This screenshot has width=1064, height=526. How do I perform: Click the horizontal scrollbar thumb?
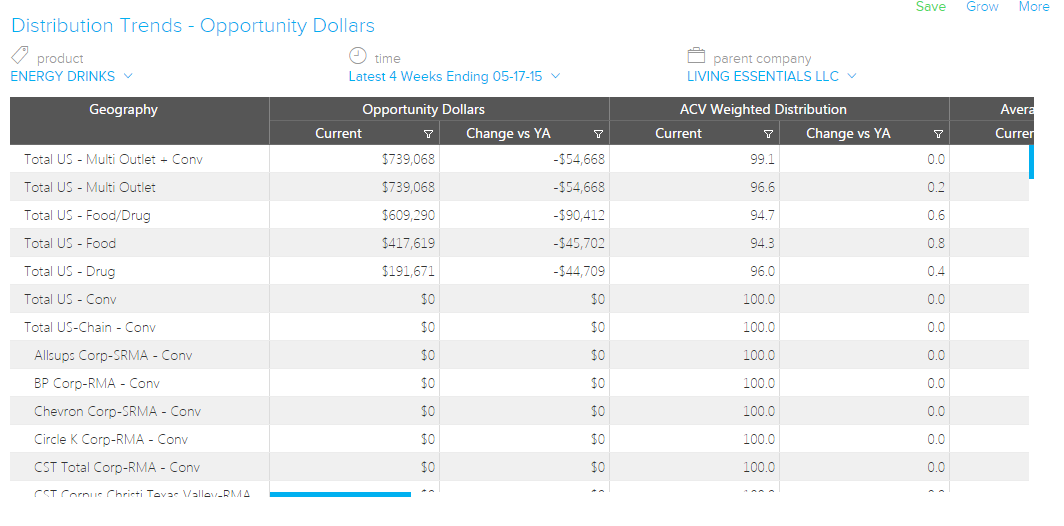pos(340,494)
